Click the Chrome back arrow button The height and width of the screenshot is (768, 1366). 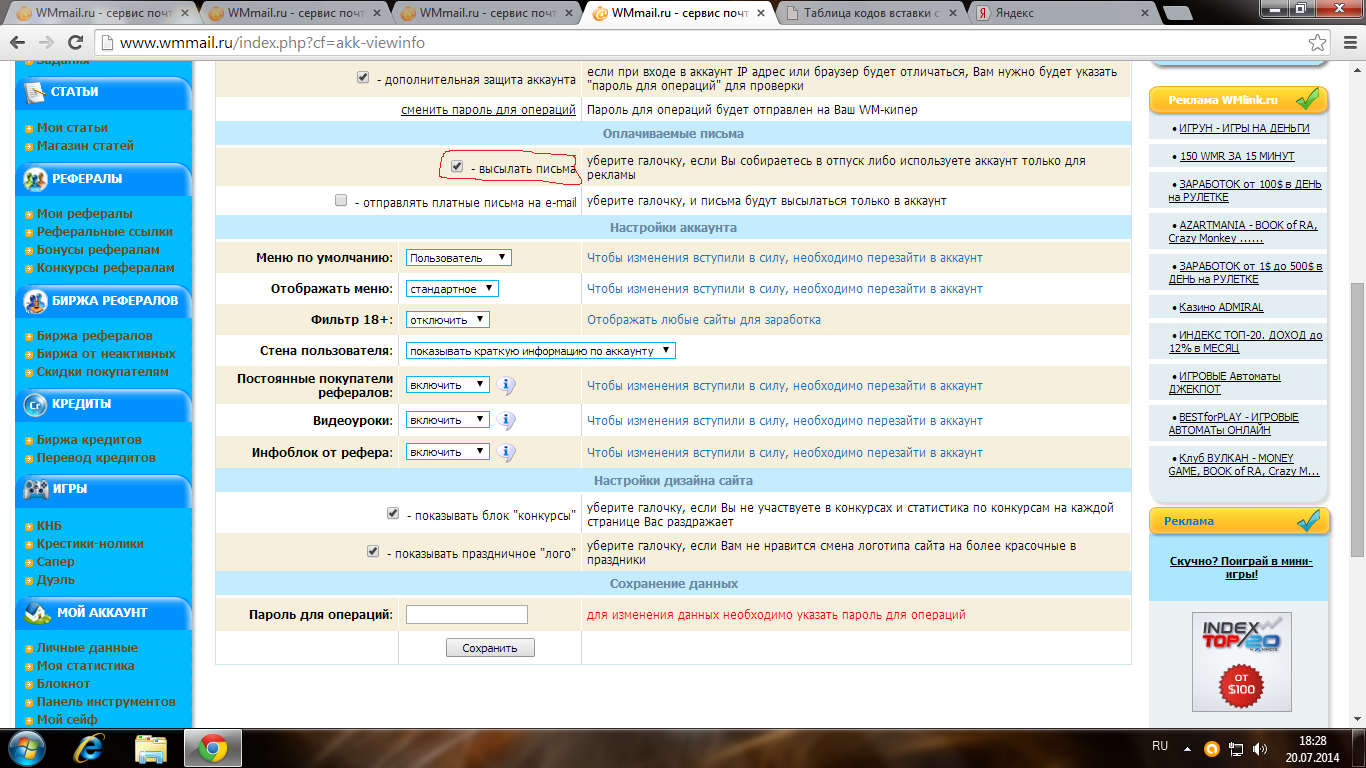pyautogui.click(x=18, y=43)
